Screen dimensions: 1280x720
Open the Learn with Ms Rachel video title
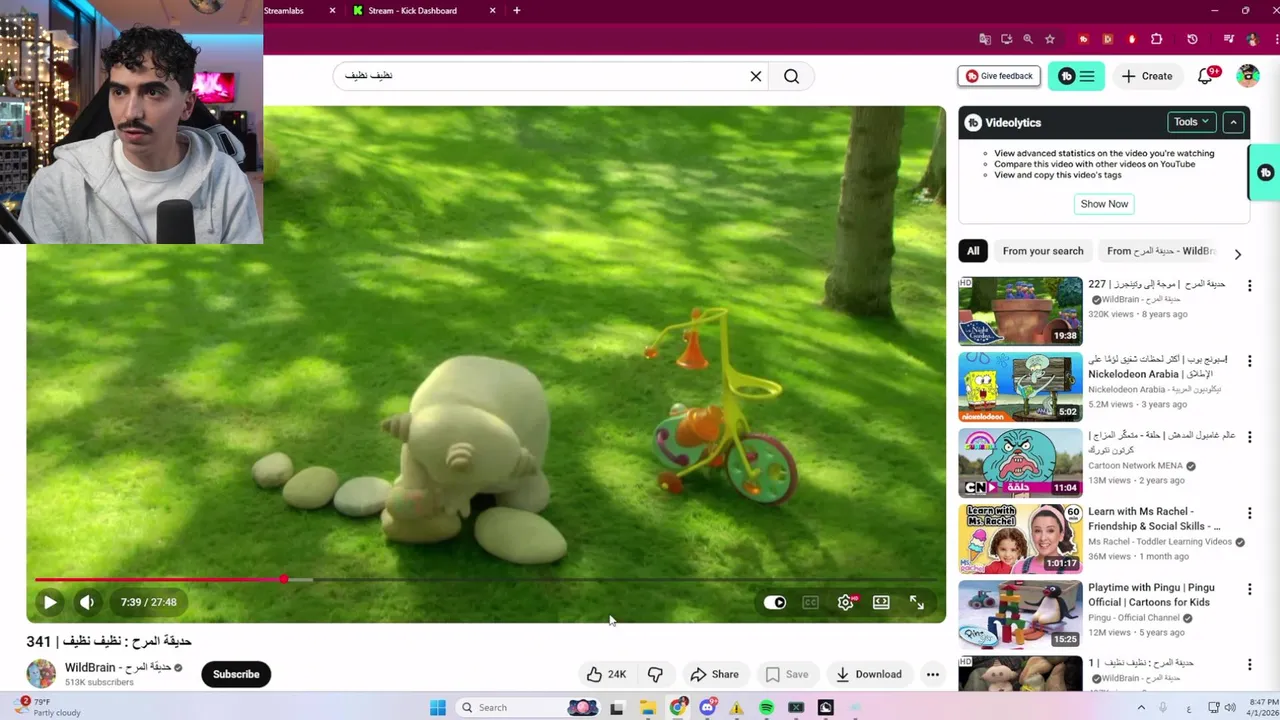point(1154,519)
